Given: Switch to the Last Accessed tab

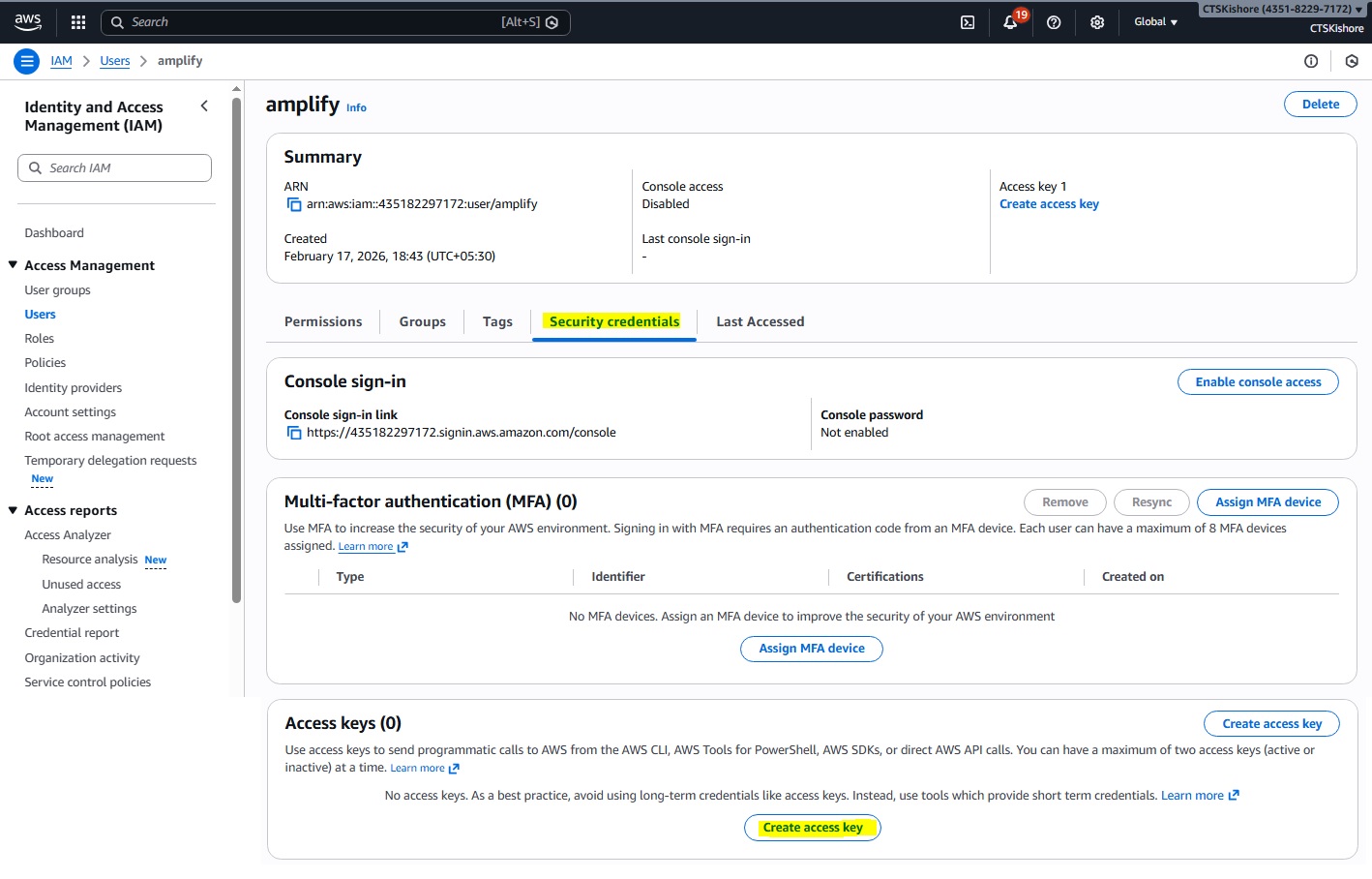Looking at the screenshot, I should pos(760,321).
